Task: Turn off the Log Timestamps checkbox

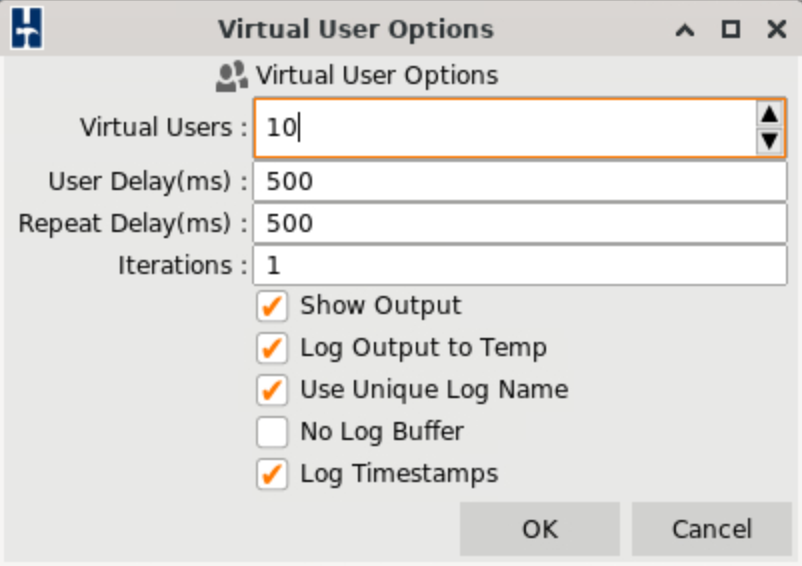Action: coord(272,474)
